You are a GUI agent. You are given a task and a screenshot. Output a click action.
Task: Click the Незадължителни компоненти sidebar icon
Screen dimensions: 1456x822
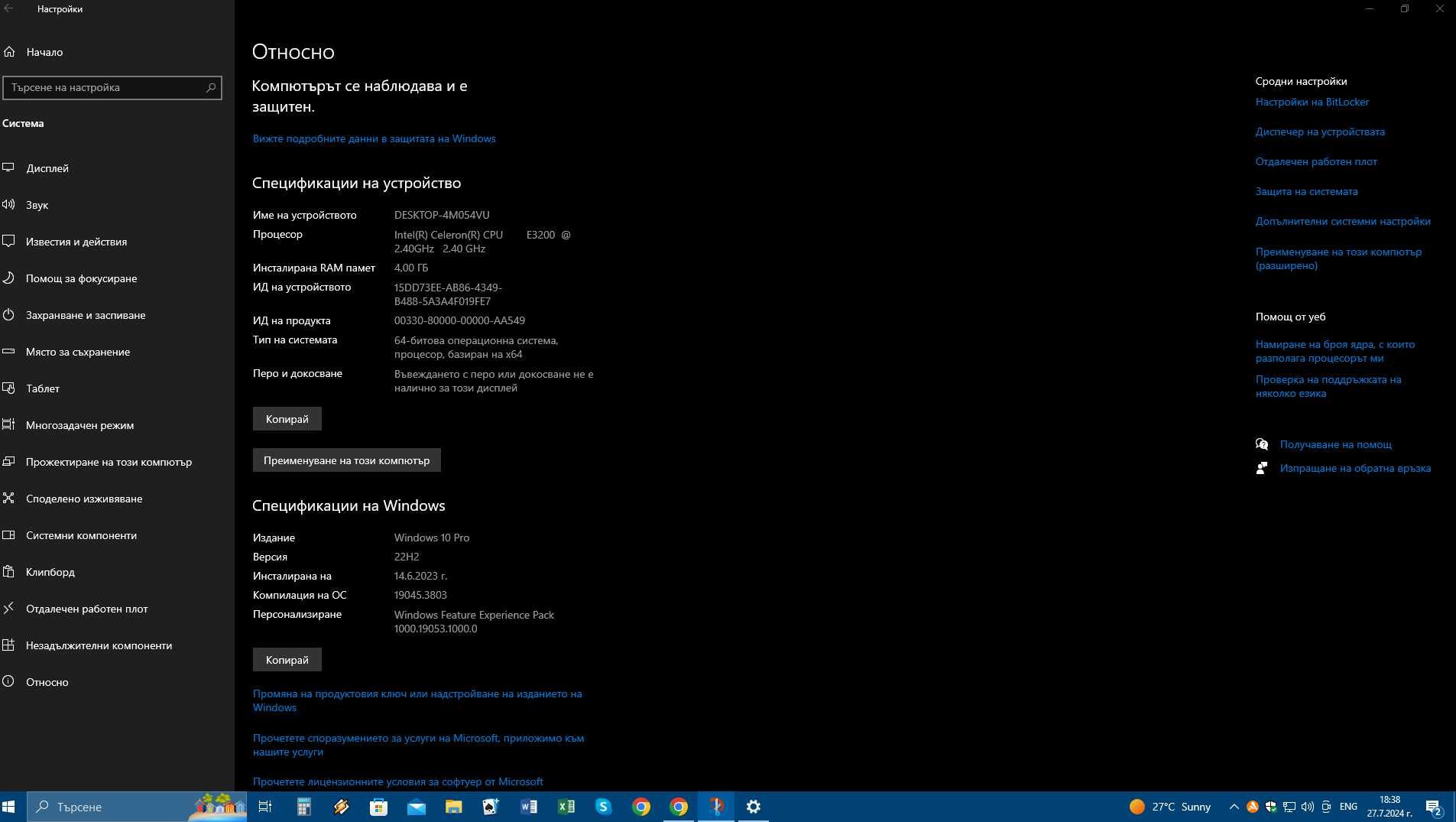(x=9, y=645)
